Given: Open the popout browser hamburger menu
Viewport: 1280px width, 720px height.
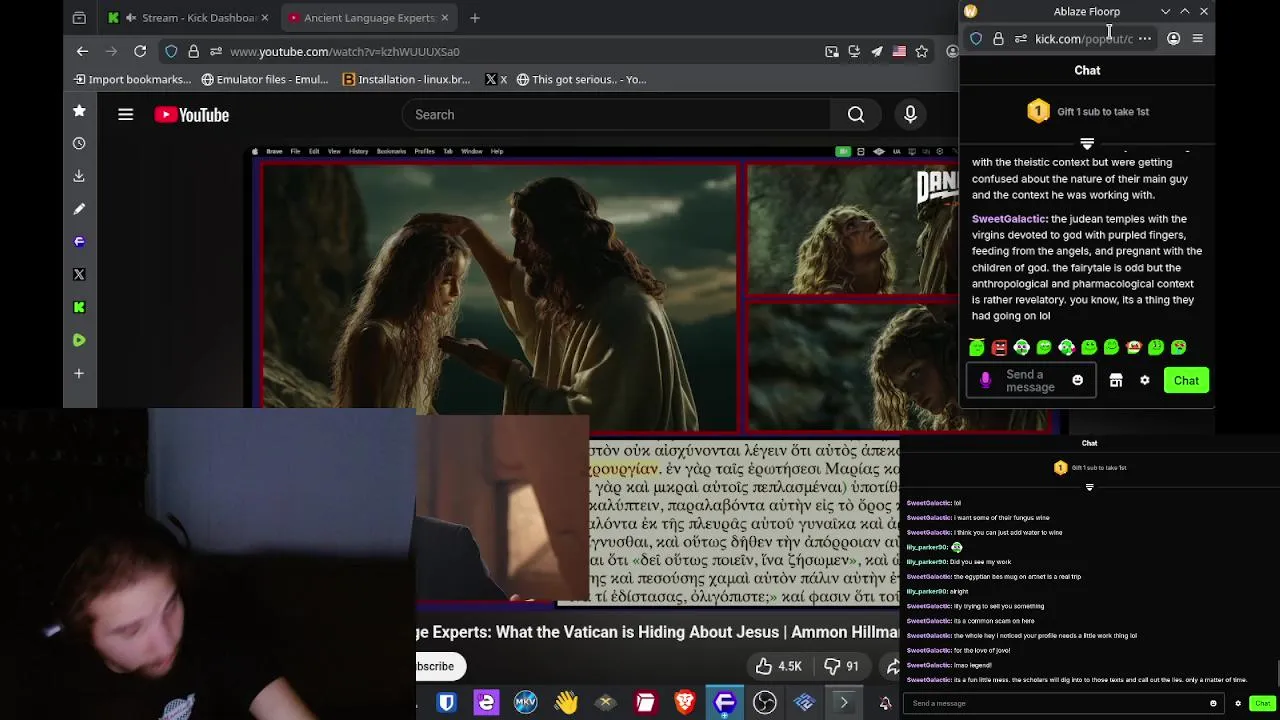Looking at the screenshot, I should coord(1198,39).
